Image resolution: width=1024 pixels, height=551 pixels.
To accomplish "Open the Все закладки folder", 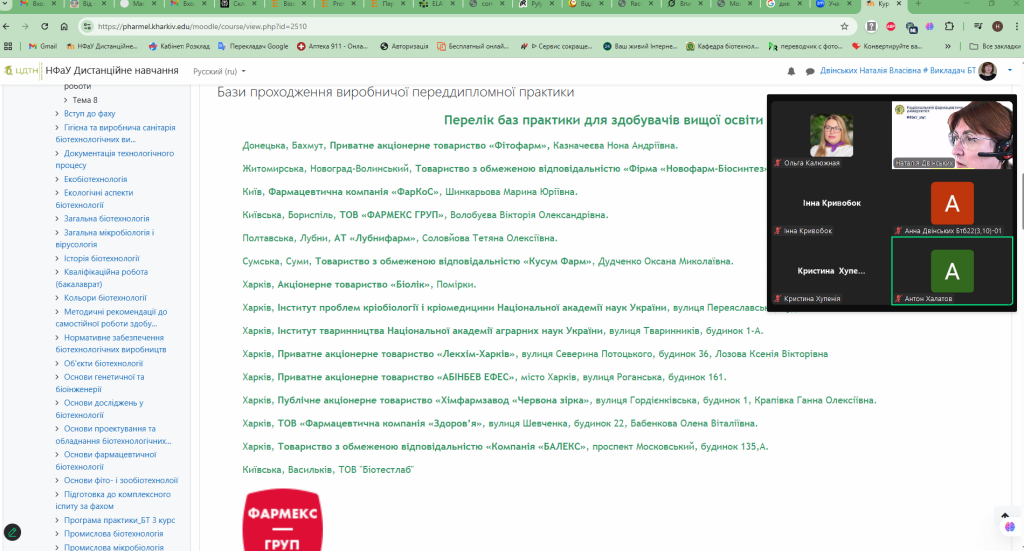I will [x=995, y=46].
